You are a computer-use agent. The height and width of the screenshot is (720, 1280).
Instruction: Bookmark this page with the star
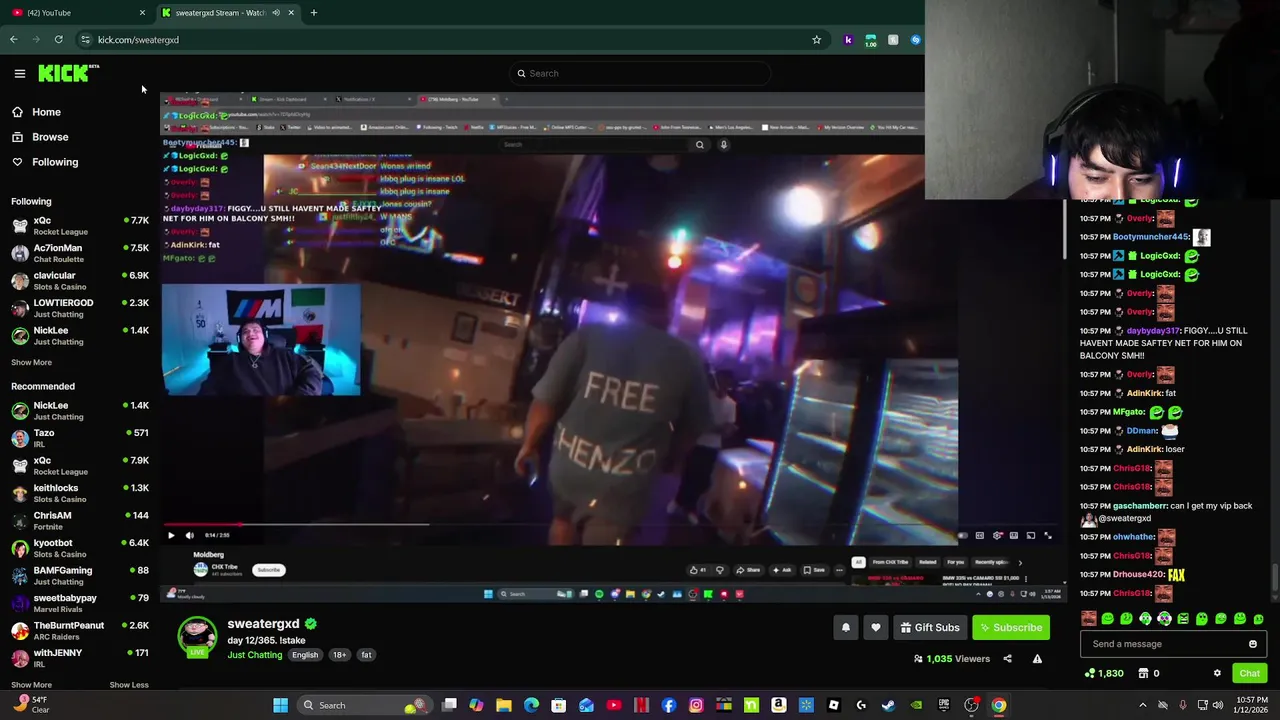click(x=816, y=40)
